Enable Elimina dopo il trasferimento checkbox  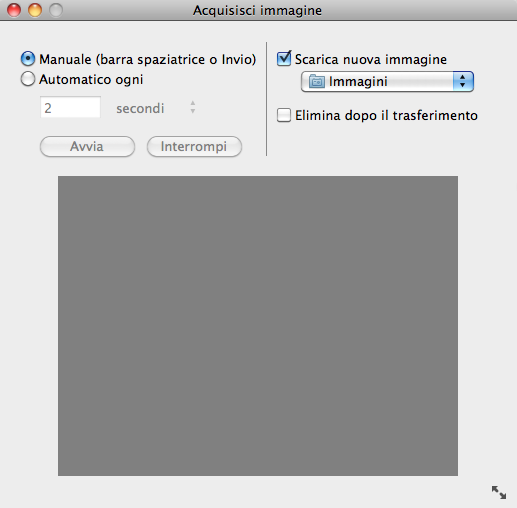tap(284, 115)
